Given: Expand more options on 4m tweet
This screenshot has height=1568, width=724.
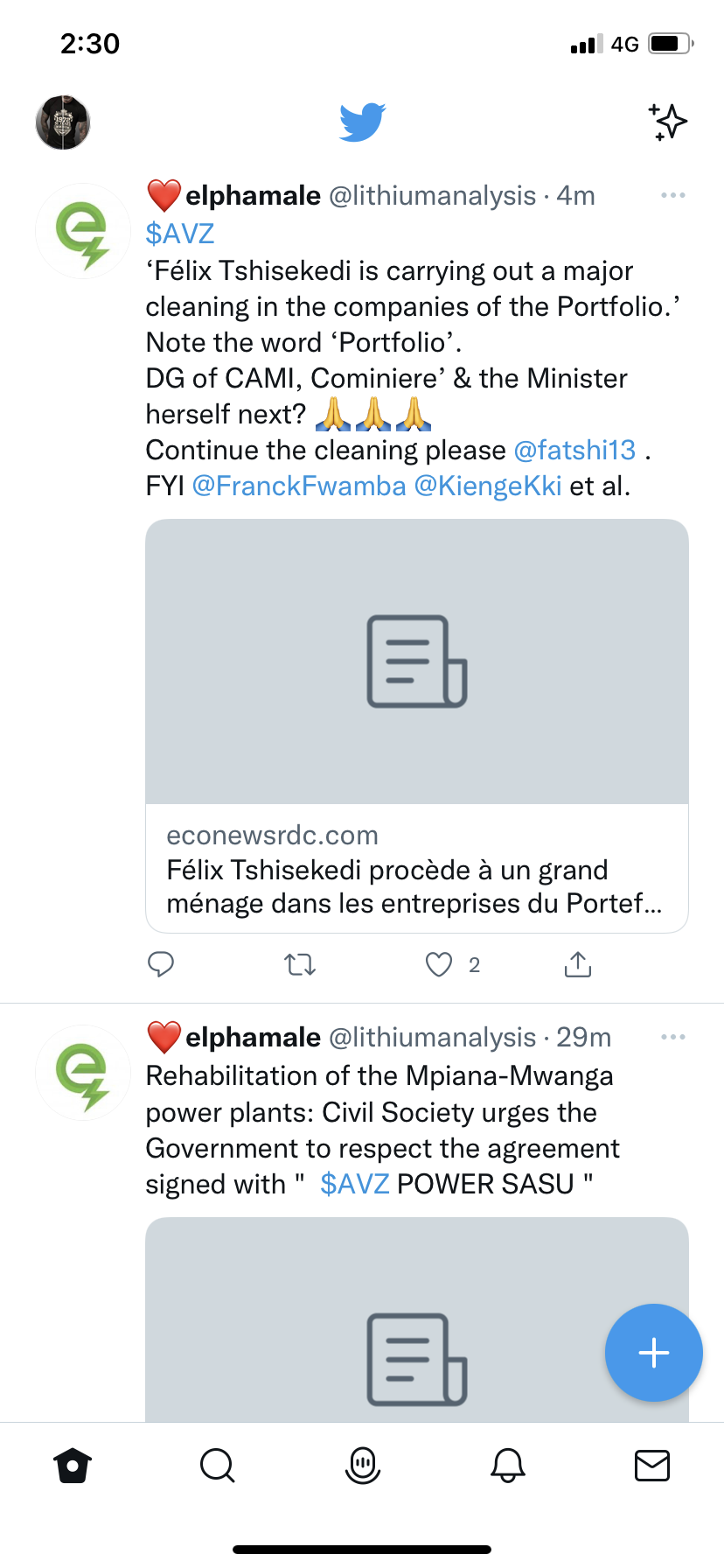Looking at the screenshot, I should pyautogui.click(x=673, y=195).
